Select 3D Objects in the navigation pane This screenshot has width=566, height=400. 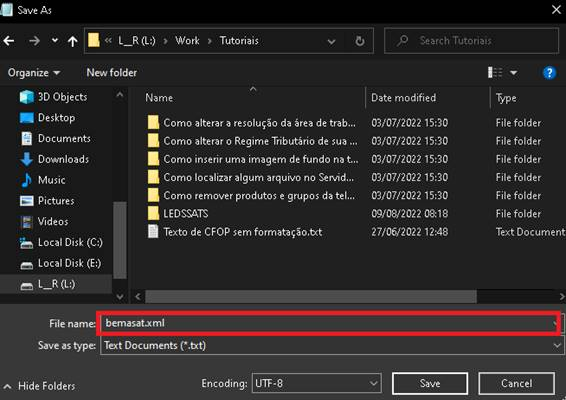54,97
